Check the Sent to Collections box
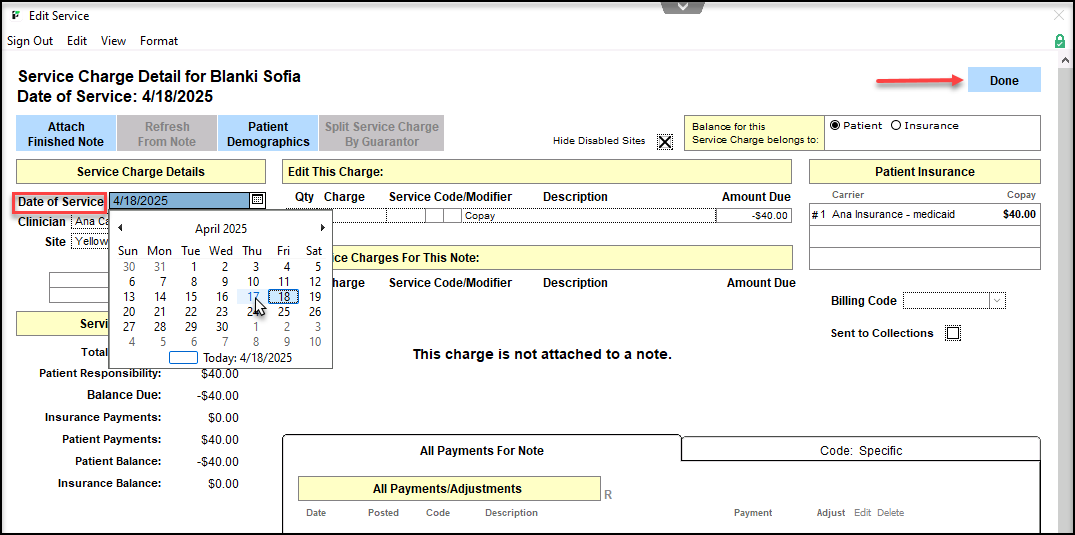Image resolution: width=1075 pixels, height=535 pixels. [953, 333]
